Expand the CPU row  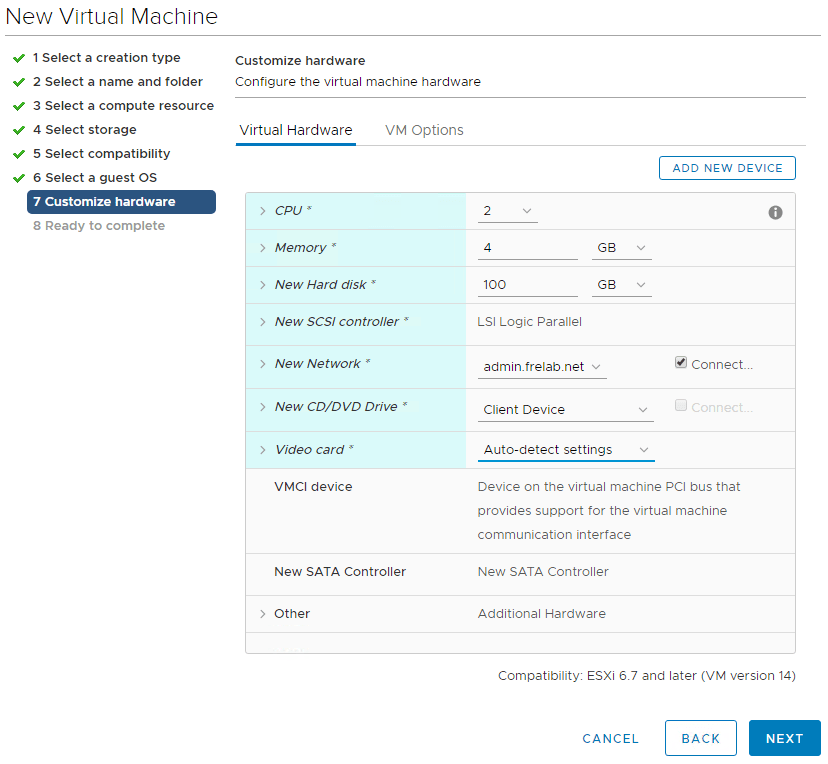pyautogui.click(x=262, y=211)
